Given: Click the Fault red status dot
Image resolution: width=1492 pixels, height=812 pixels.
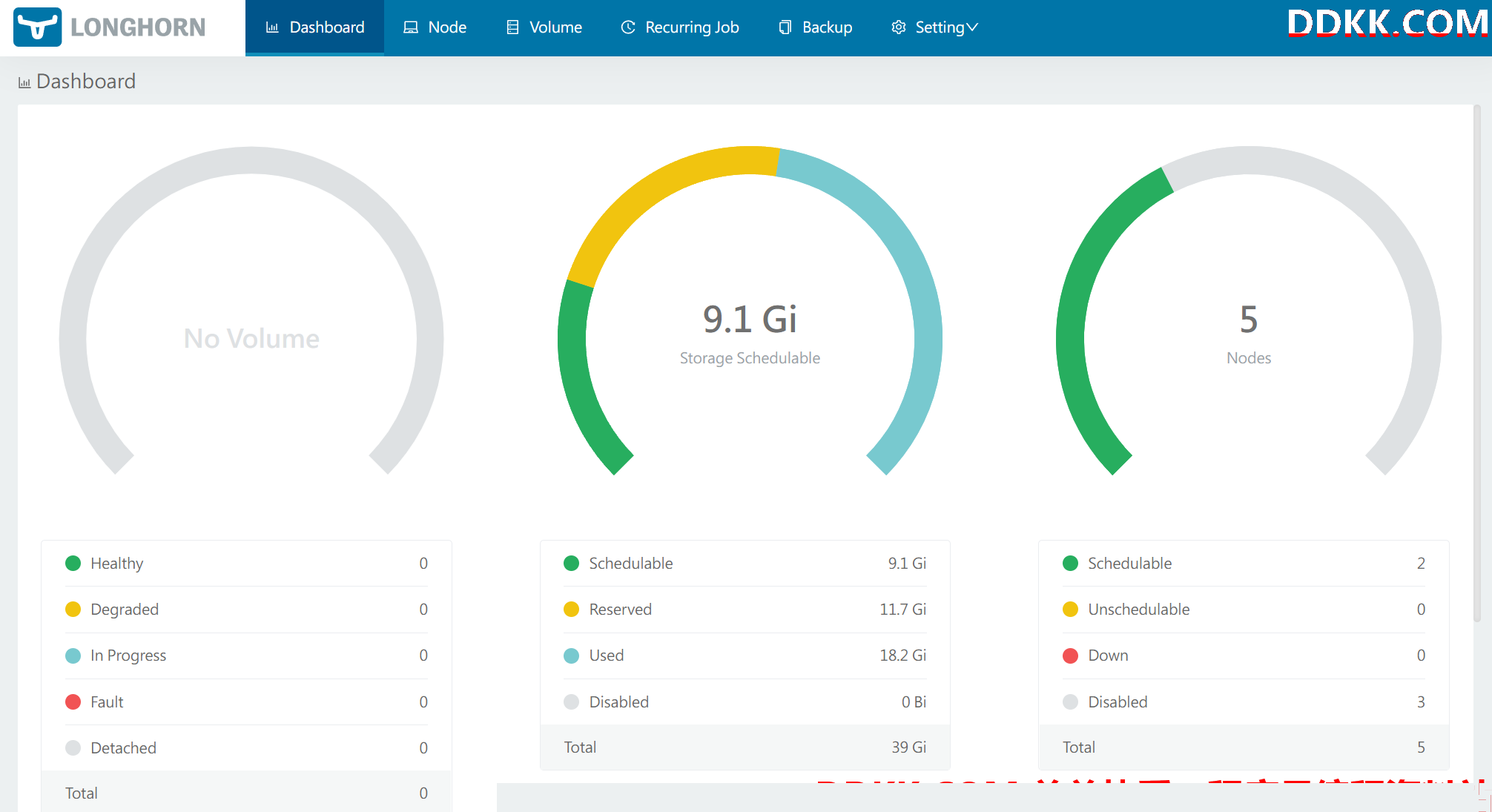Looking at the screenshot, I should coord(73,702).
